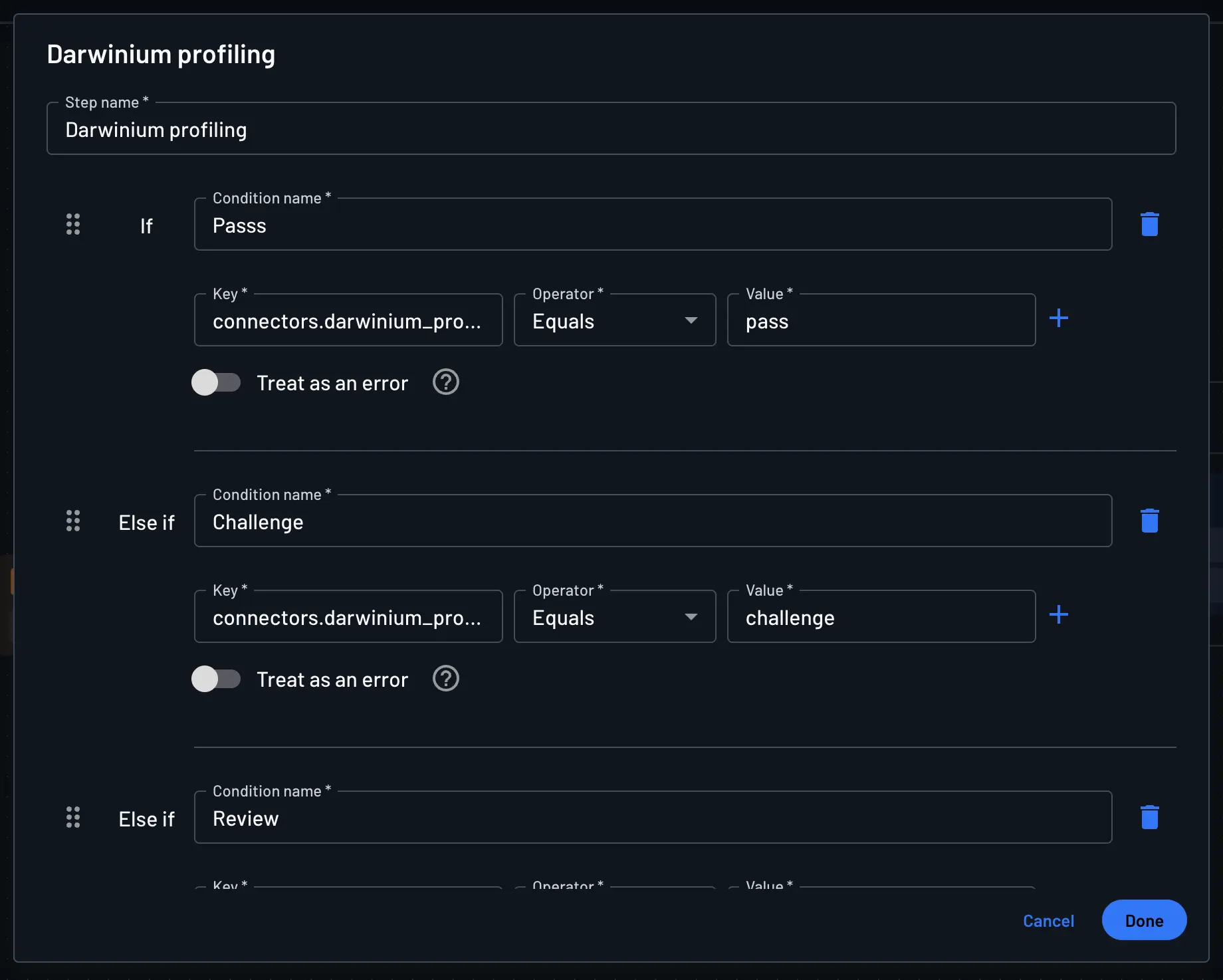Click the Key field in Passs condition

point(348,321)
